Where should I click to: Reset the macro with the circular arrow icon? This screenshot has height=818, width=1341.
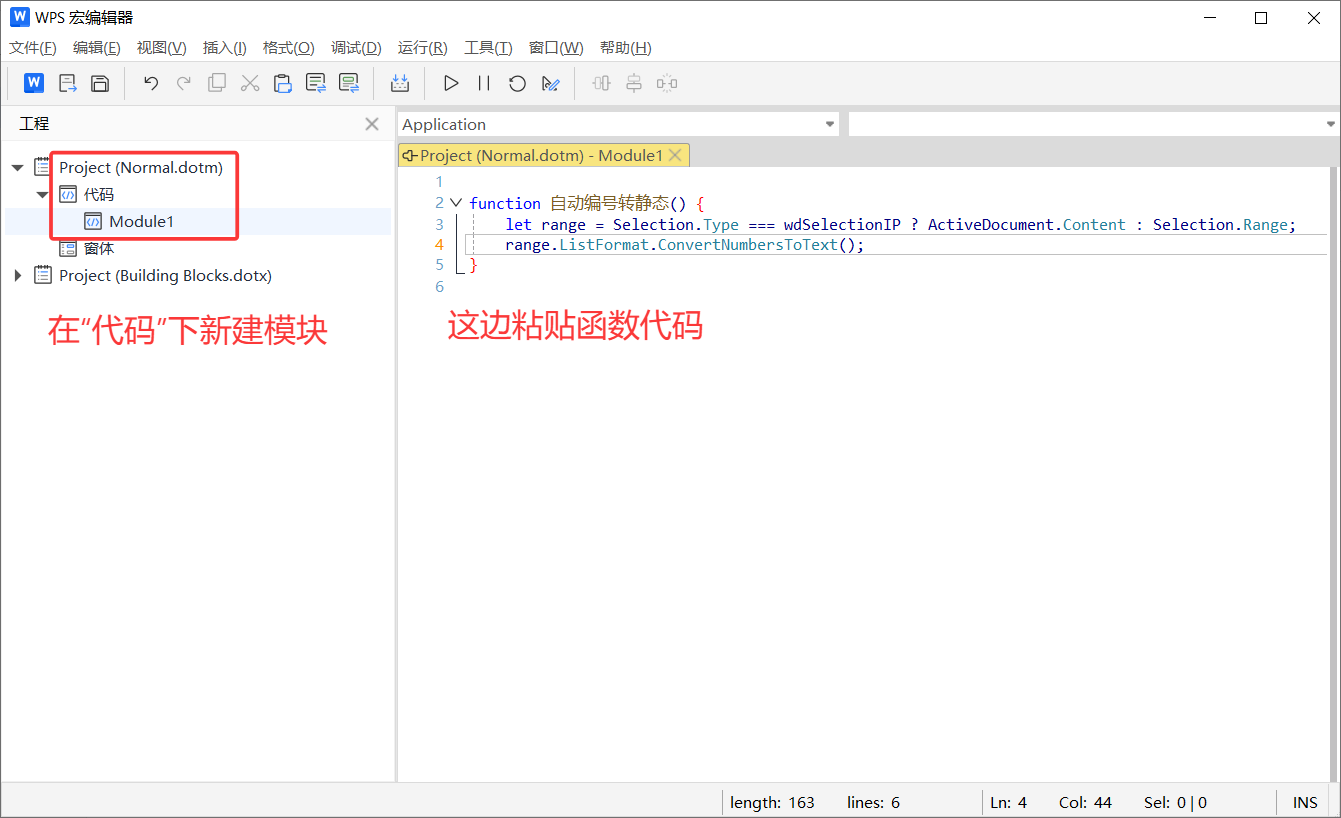point(517,83)
